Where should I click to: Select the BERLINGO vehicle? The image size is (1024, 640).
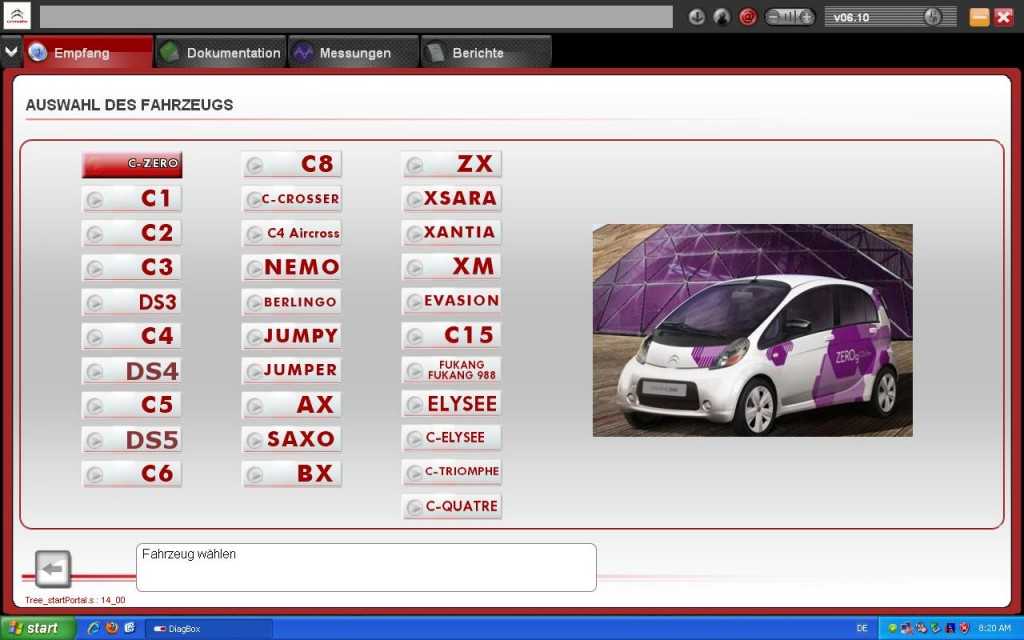tap(292, 302)
